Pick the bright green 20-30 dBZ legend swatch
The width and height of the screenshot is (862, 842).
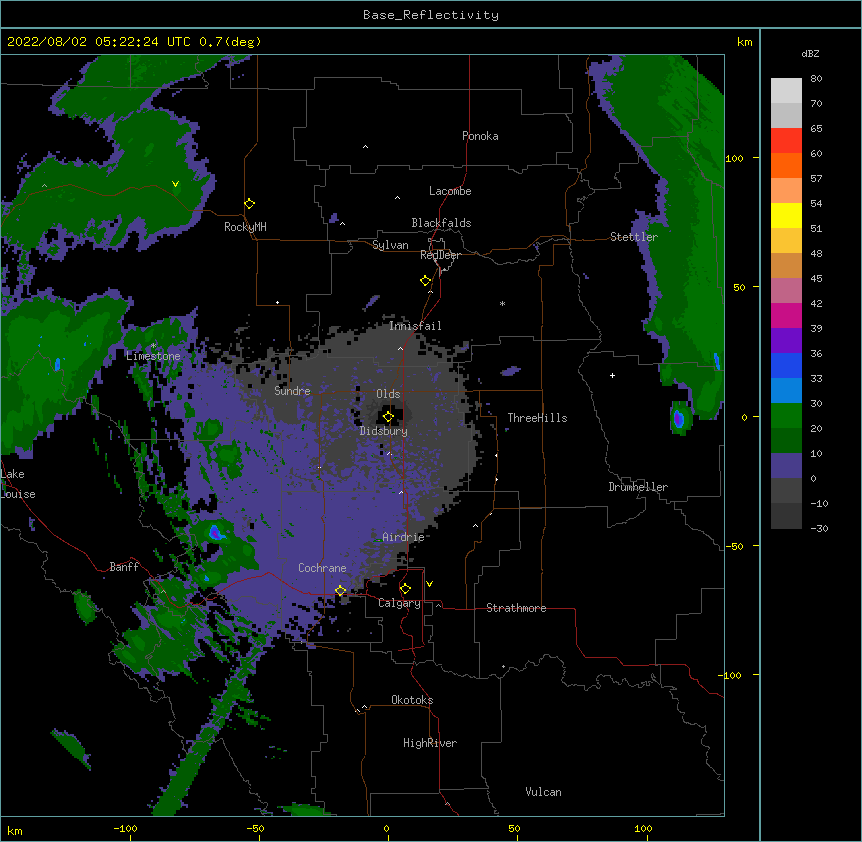[786, 416]
